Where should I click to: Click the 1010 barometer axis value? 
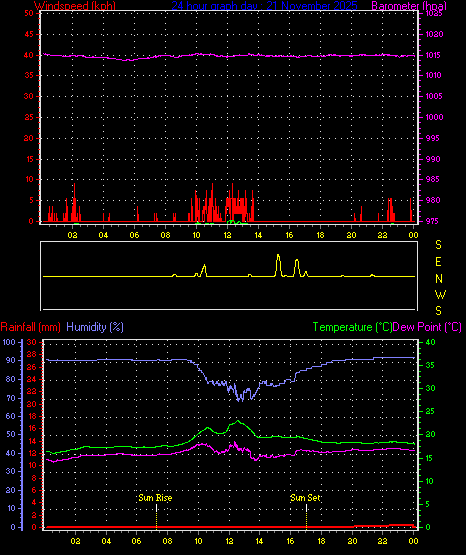point(434,75)
